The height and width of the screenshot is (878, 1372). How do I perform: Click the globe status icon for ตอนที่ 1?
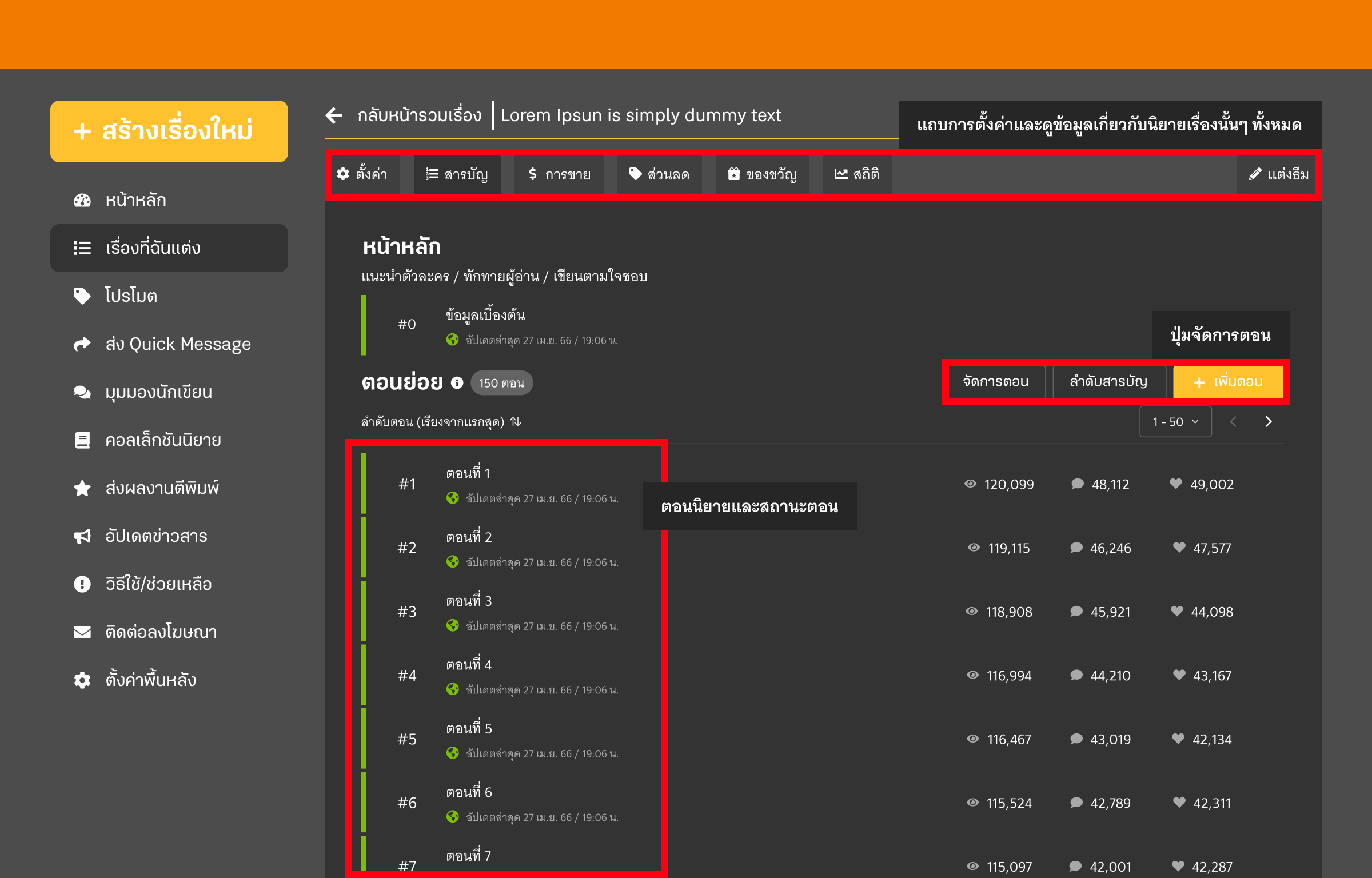click(452, 498)
